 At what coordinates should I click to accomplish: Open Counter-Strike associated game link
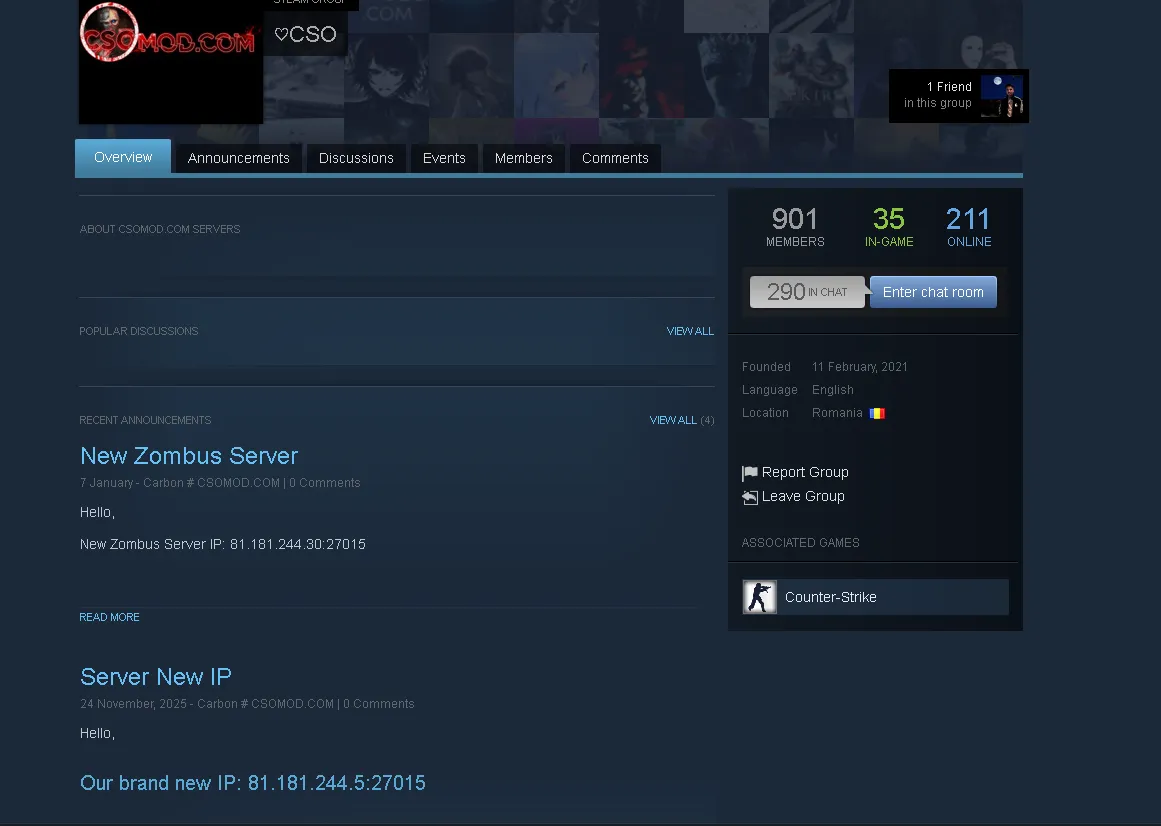pyautogui.click(x=875, y=597)
